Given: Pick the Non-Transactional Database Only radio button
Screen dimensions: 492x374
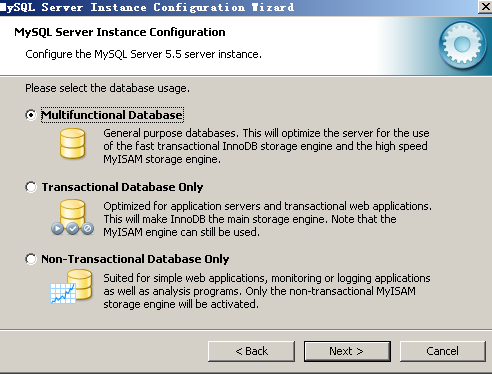Looking at the screenshot, I should (x=31, y=259).
